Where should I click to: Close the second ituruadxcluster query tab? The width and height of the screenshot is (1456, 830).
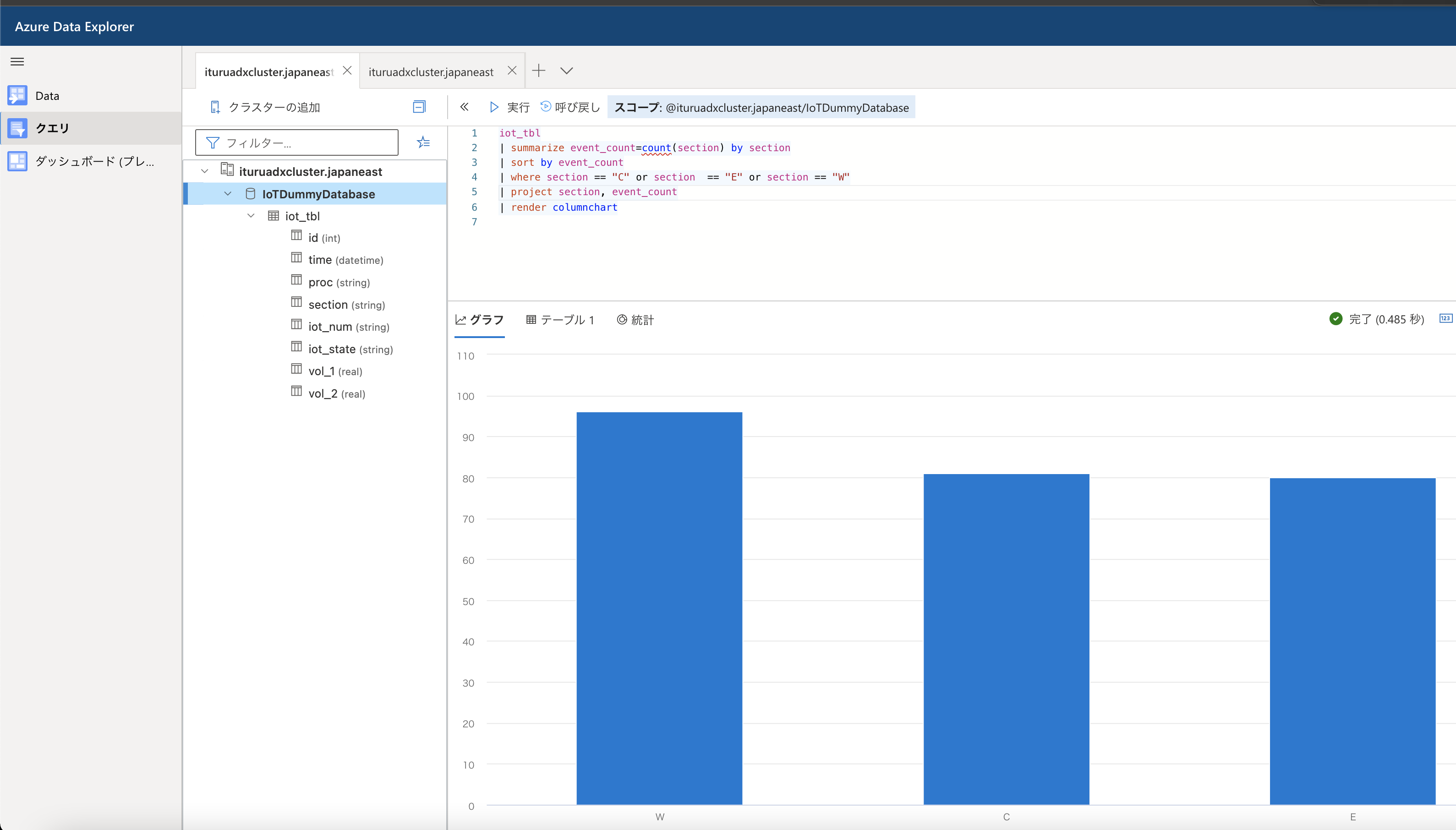511,70
